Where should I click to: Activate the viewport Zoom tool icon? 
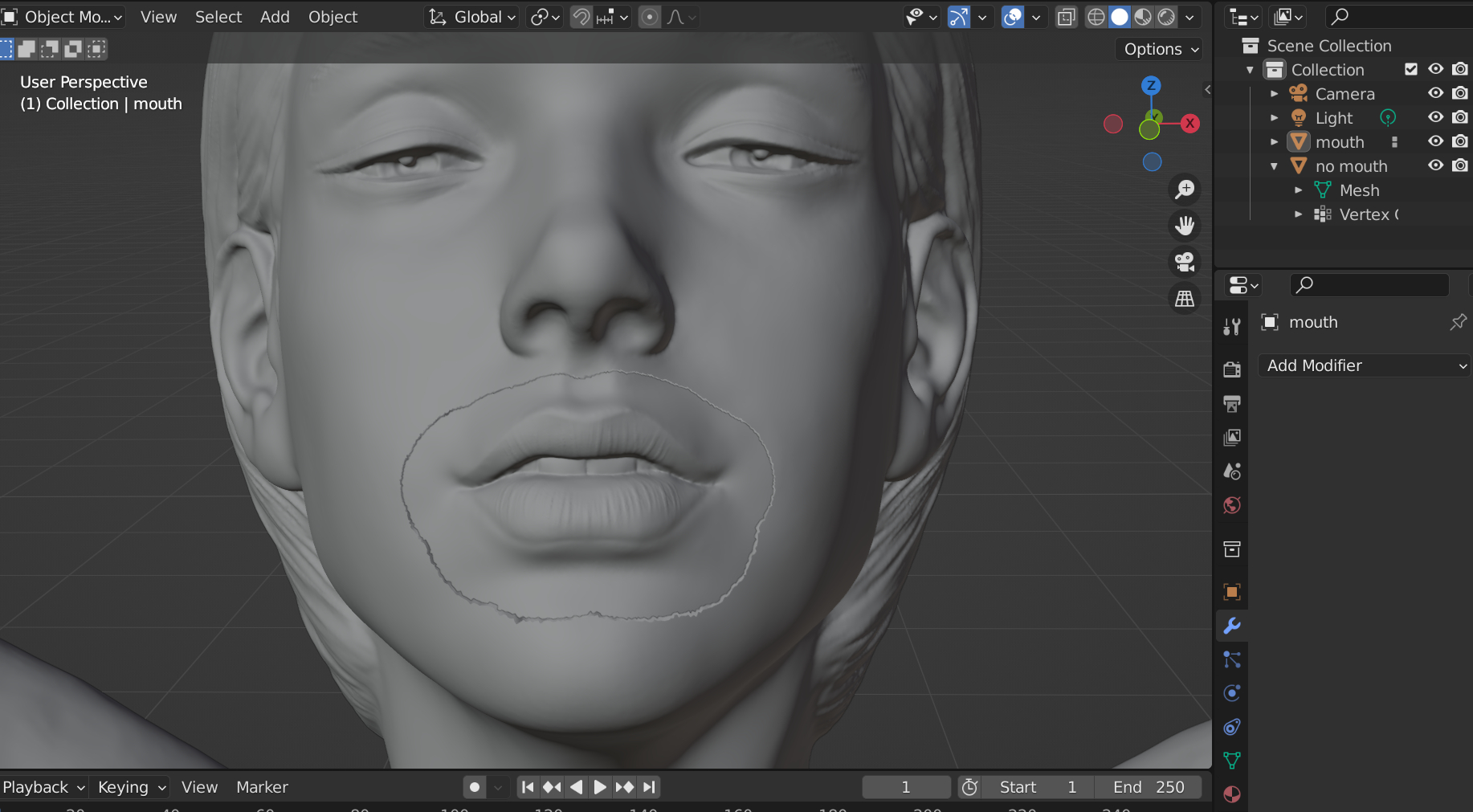point(1185,189)
